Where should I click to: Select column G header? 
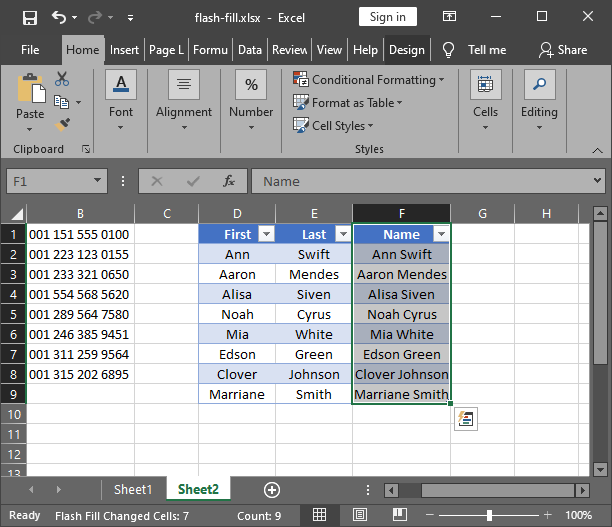[x=482, y=214]
